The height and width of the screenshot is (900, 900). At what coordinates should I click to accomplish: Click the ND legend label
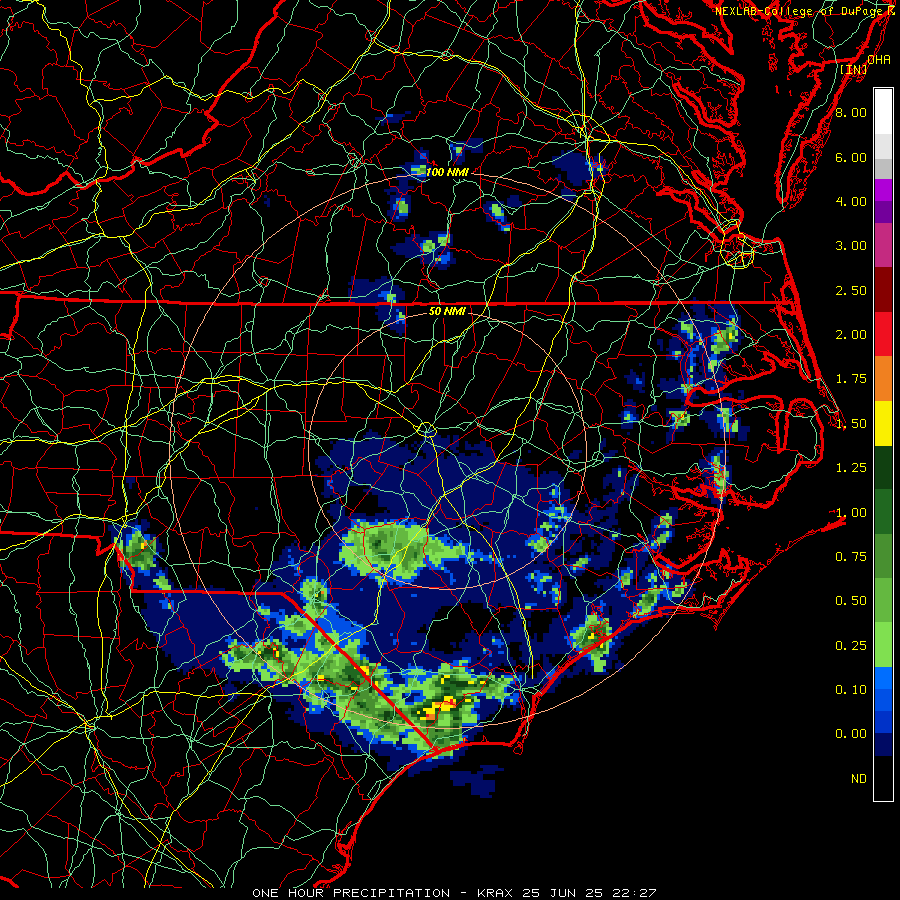[x=859, y=779]
